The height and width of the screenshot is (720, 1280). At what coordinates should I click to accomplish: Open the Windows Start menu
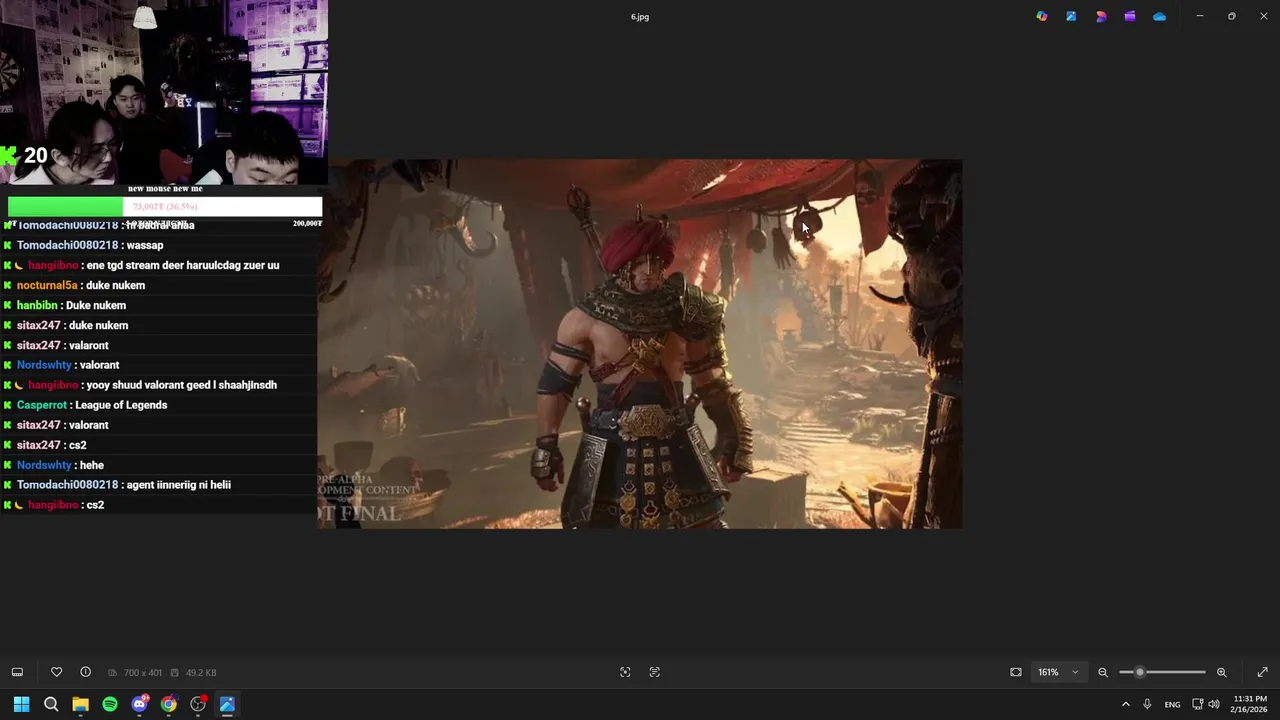pyautogui.click(x=21, y=704)
